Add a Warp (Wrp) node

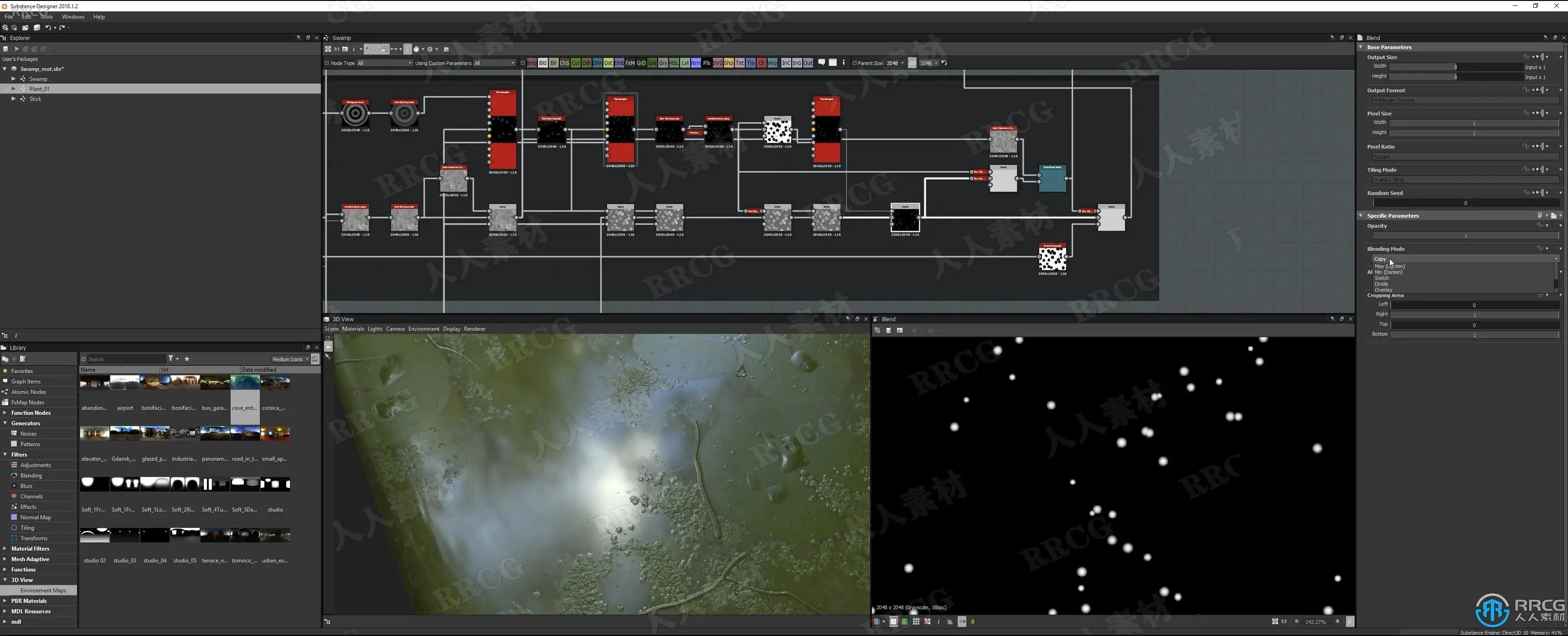point(773,63)
